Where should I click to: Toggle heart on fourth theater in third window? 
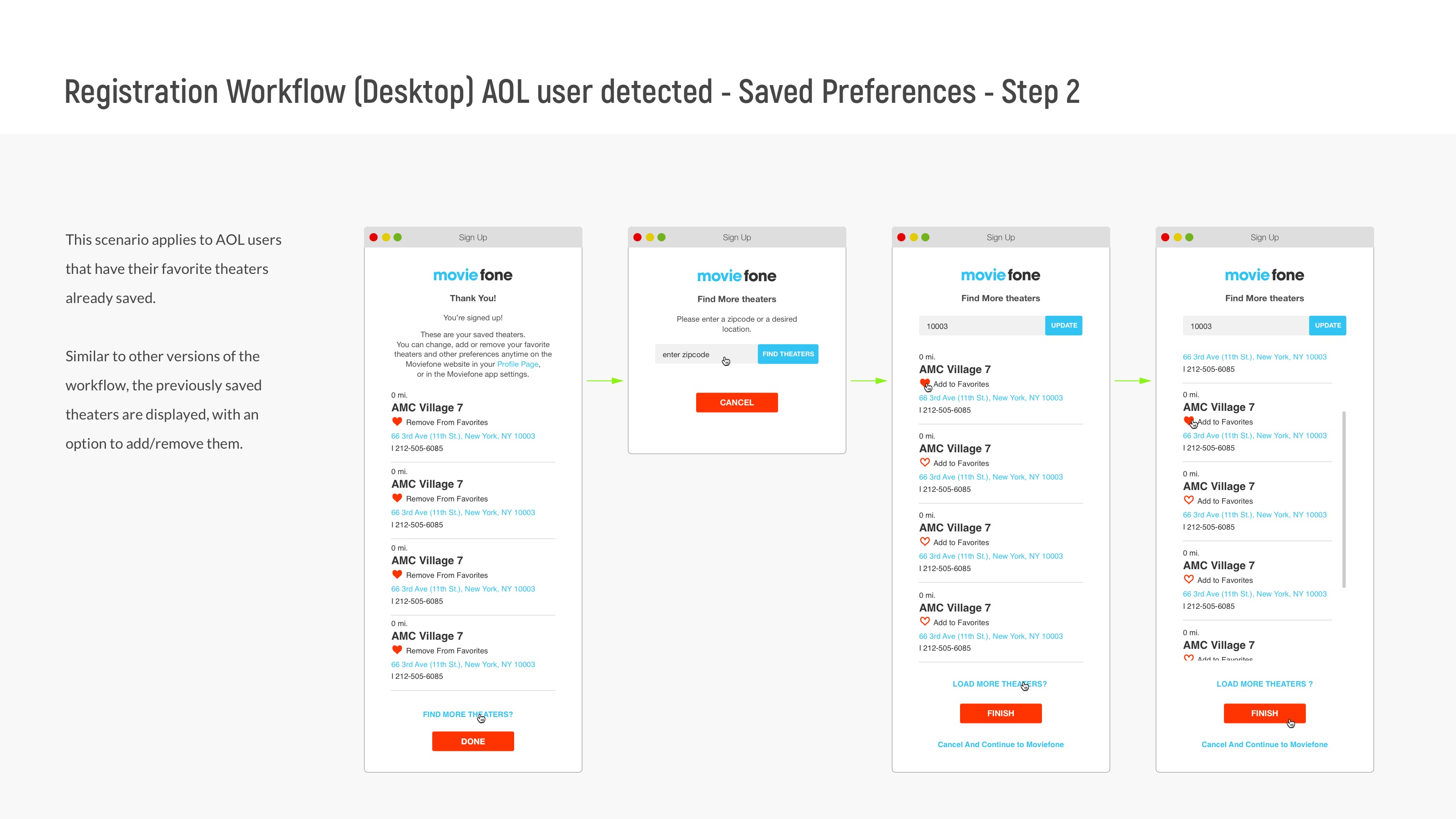pos(925,622)
